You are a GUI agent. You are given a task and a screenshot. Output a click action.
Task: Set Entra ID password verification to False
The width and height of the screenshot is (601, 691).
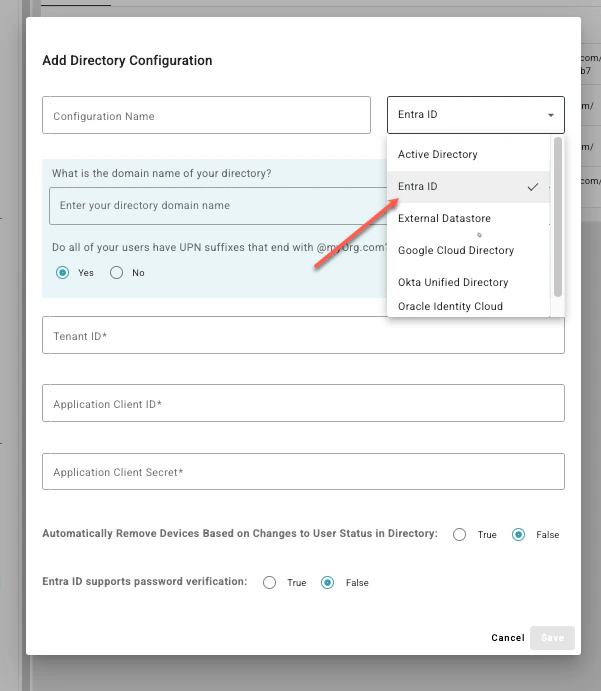pyautogui.click(x=327, y=583)
